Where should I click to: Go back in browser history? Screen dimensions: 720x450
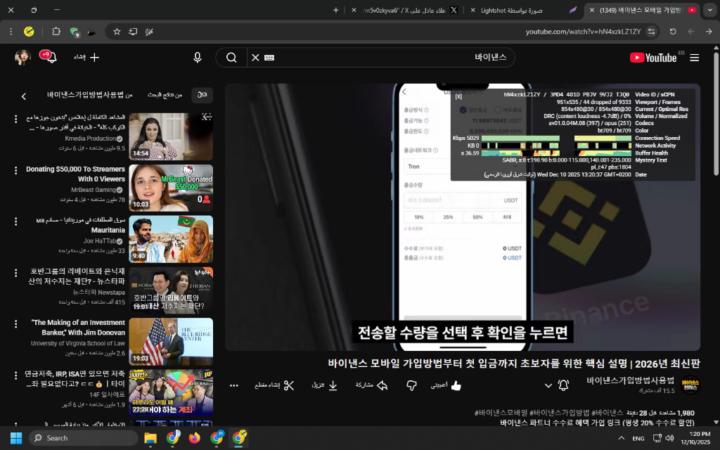click(709, 32)
